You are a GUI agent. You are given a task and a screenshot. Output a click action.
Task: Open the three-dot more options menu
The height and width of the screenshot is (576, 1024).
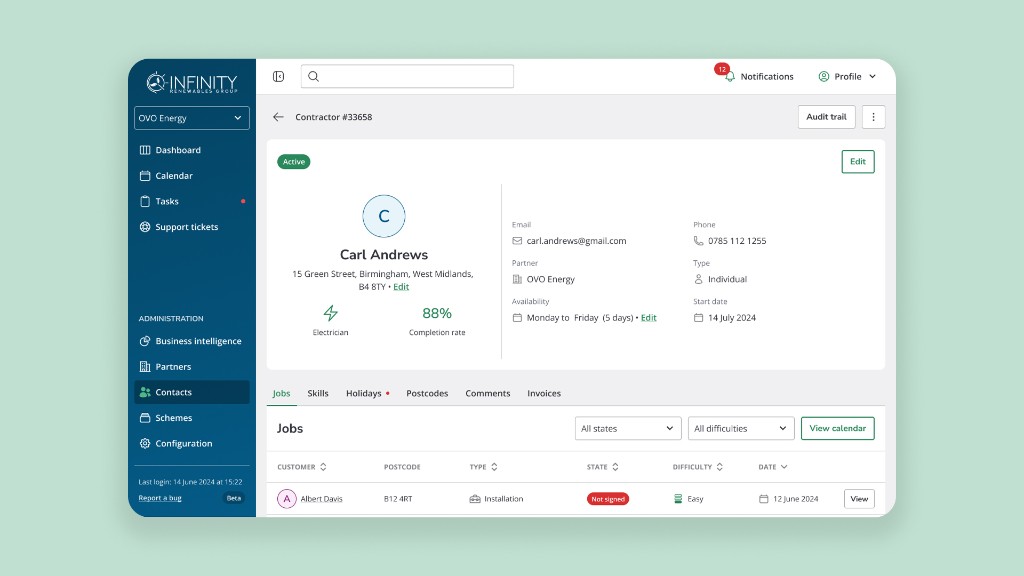(873, 117)
